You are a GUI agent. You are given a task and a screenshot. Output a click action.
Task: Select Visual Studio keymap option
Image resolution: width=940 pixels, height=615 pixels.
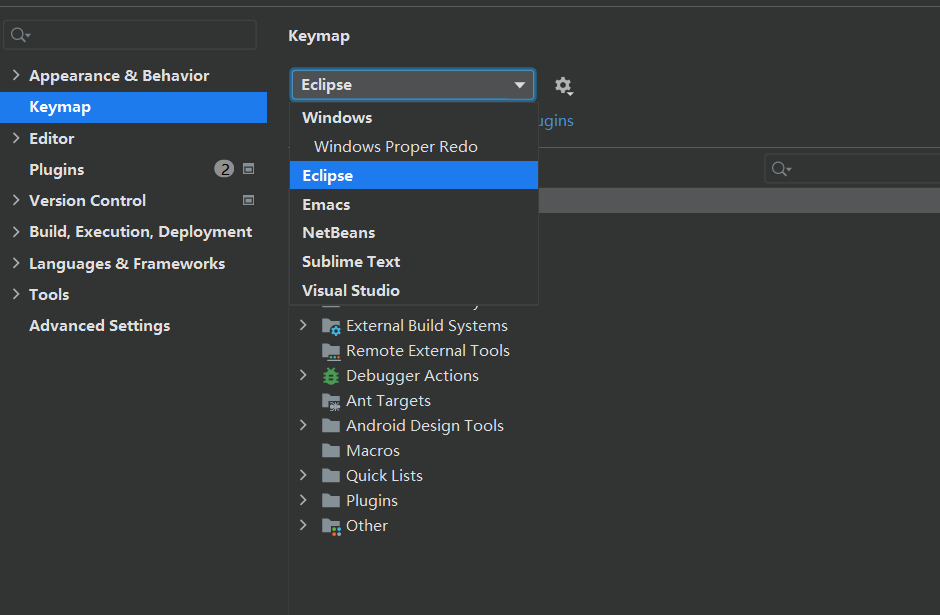414,290
